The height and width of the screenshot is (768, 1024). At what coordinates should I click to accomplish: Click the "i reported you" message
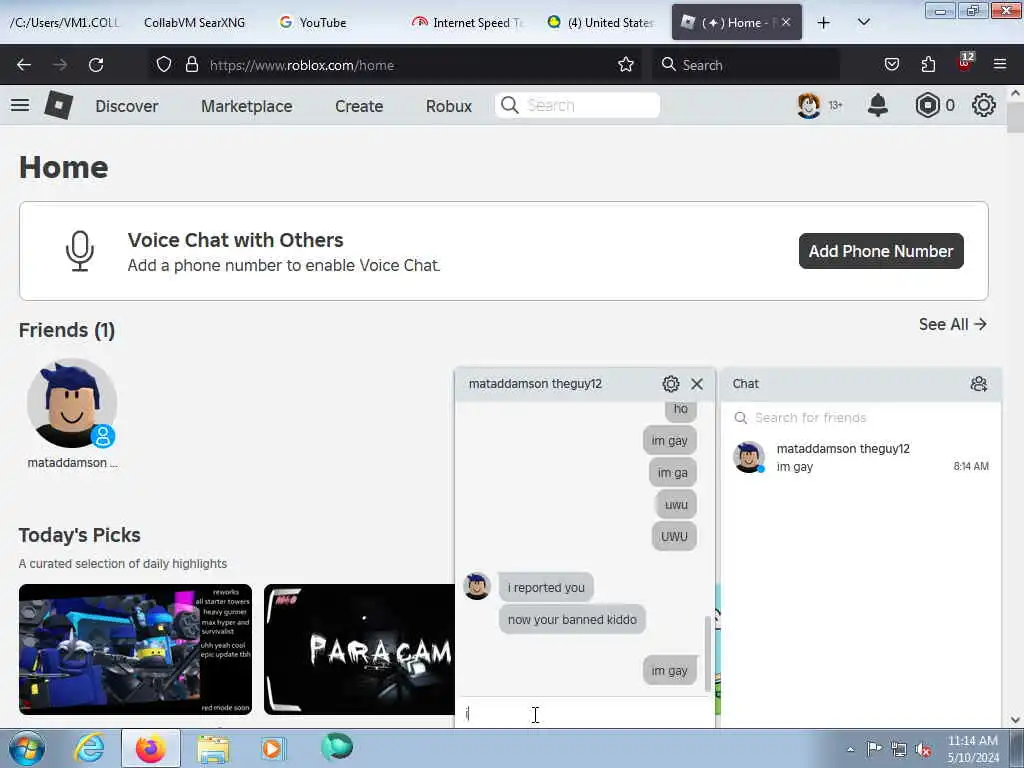point(546,587)
